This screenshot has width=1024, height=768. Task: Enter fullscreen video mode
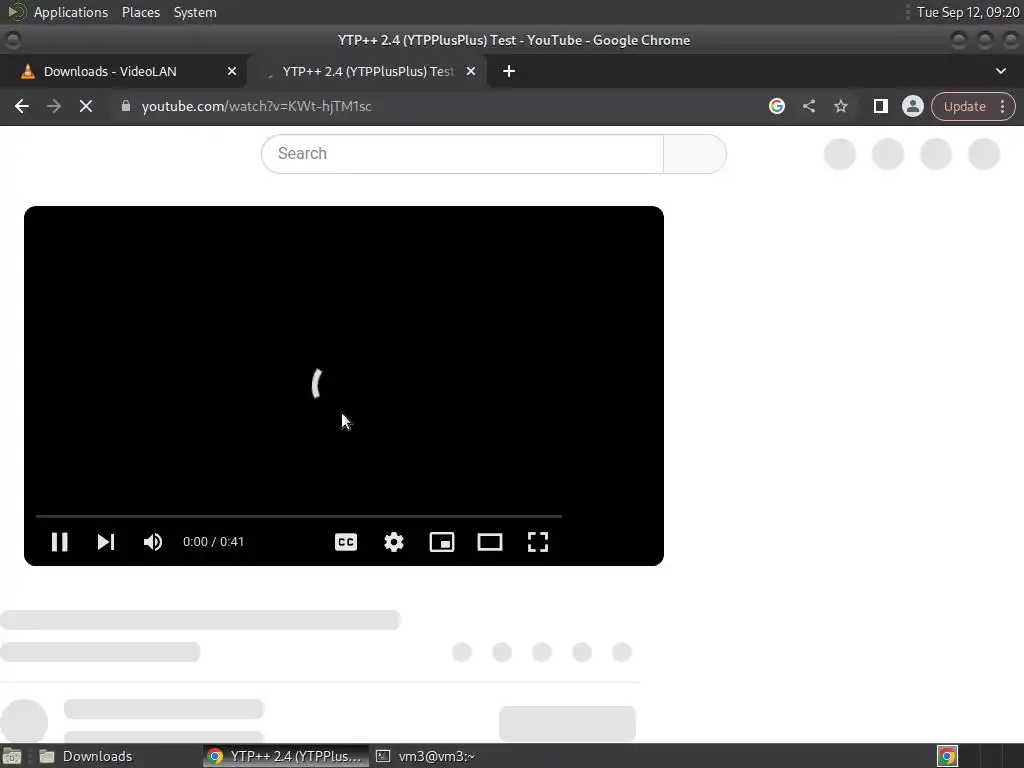(538, 542)
